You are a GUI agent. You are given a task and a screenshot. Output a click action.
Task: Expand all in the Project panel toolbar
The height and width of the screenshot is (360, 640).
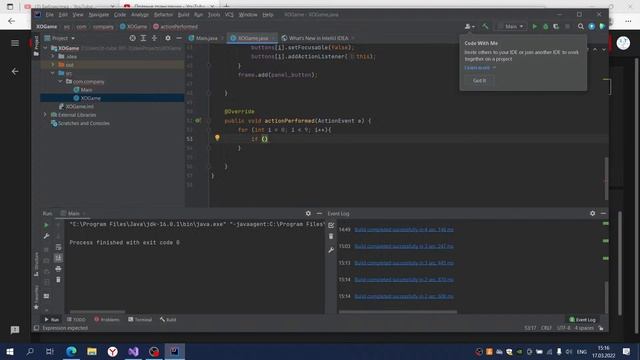143,38
